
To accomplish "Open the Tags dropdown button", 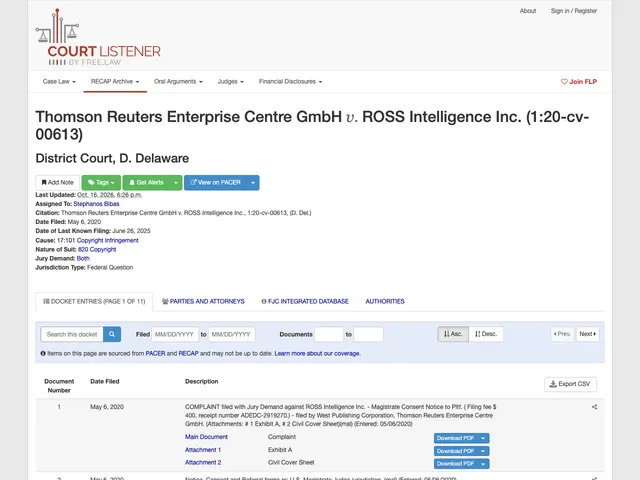I will (x=101, y=182).
